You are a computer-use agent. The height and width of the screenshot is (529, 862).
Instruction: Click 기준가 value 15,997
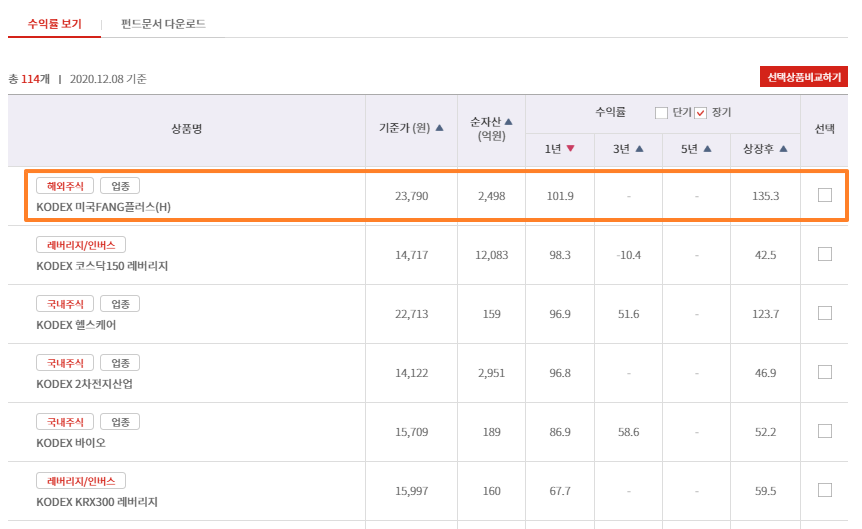(x=411, y=491)
